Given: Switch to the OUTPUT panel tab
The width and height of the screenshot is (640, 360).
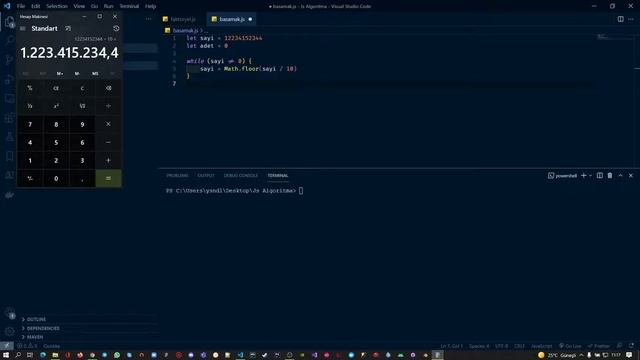Looking at the screenshot, I should [206, 176].
